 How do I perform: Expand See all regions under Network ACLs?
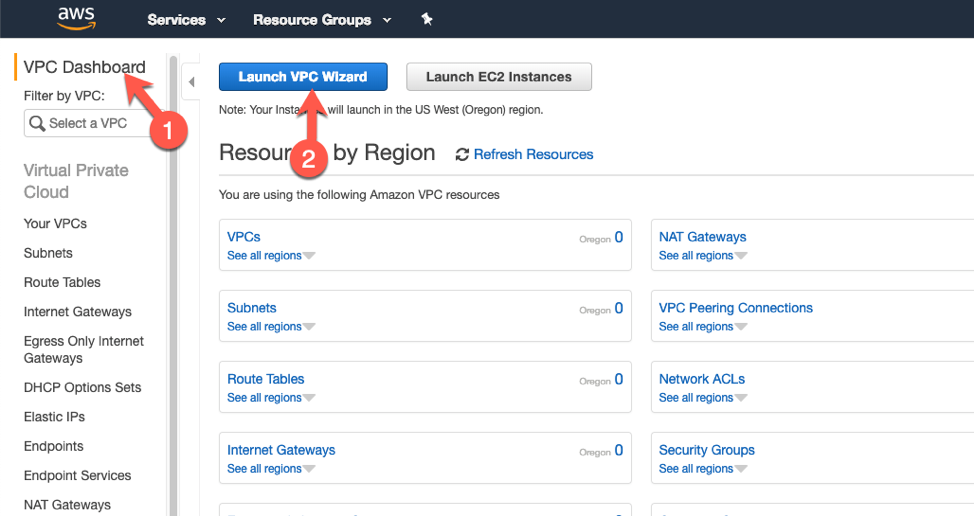tap(703, 398)
